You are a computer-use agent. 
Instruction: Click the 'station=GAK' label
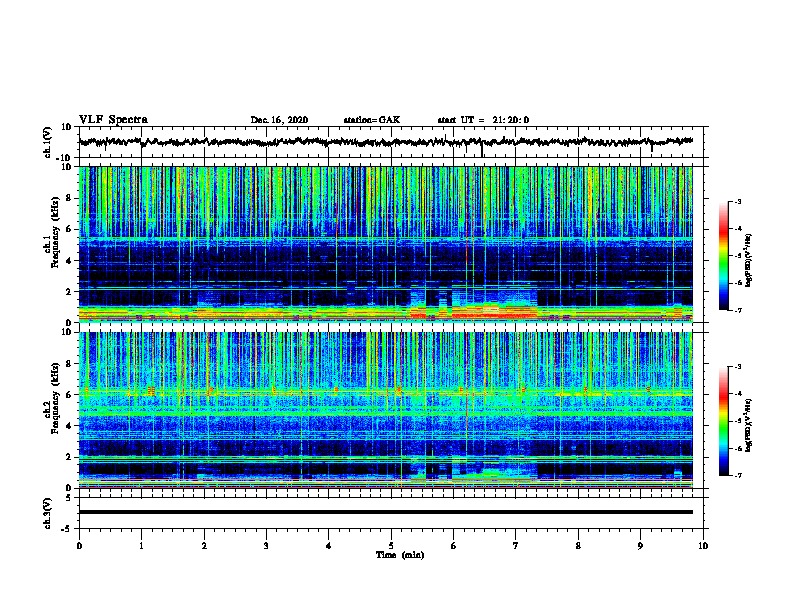coord(372,120)
